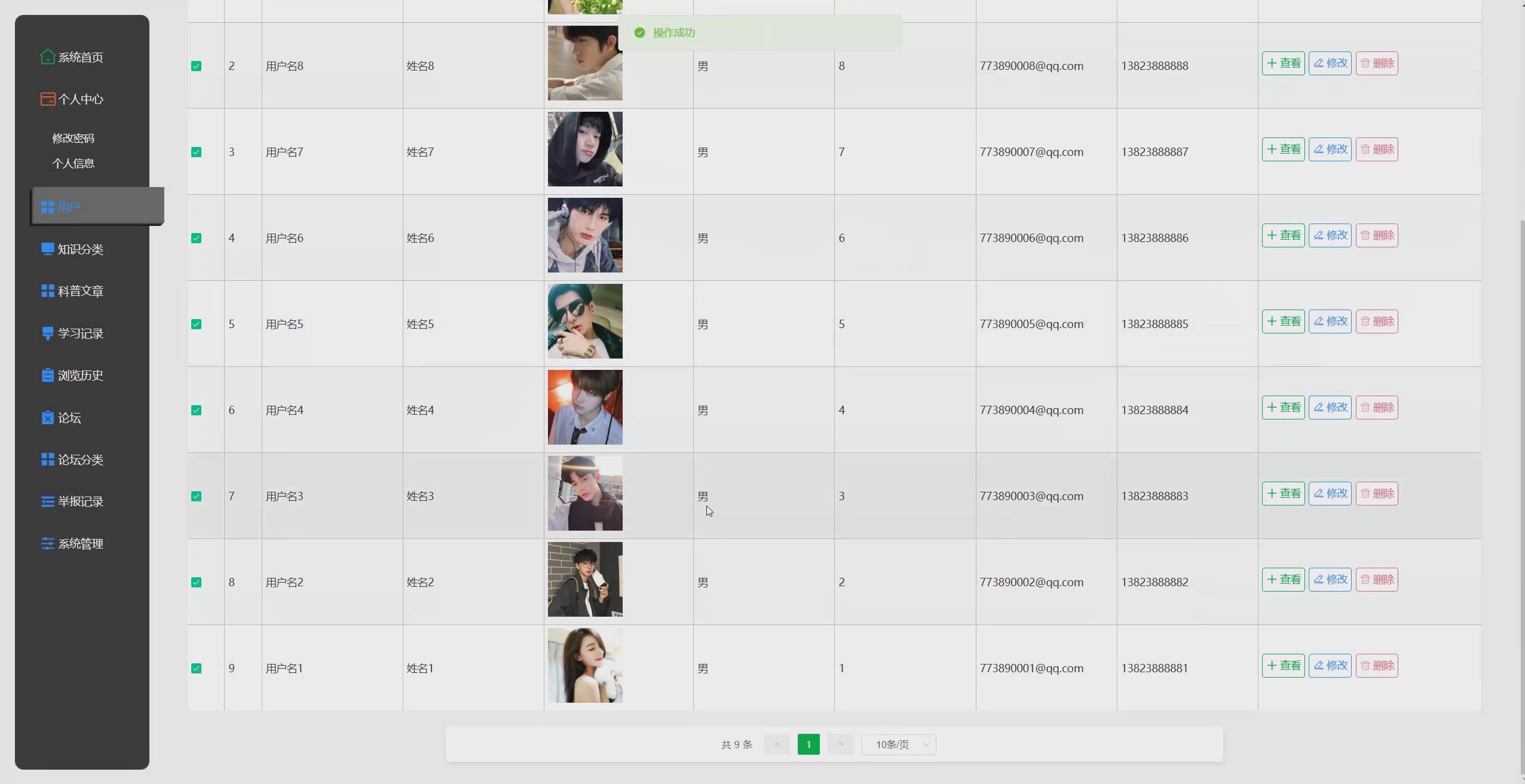Open the 10条/页 page size dropdown
Image resolution: width=1525 pixels, height=784 pixels.
tap(898, 745)
